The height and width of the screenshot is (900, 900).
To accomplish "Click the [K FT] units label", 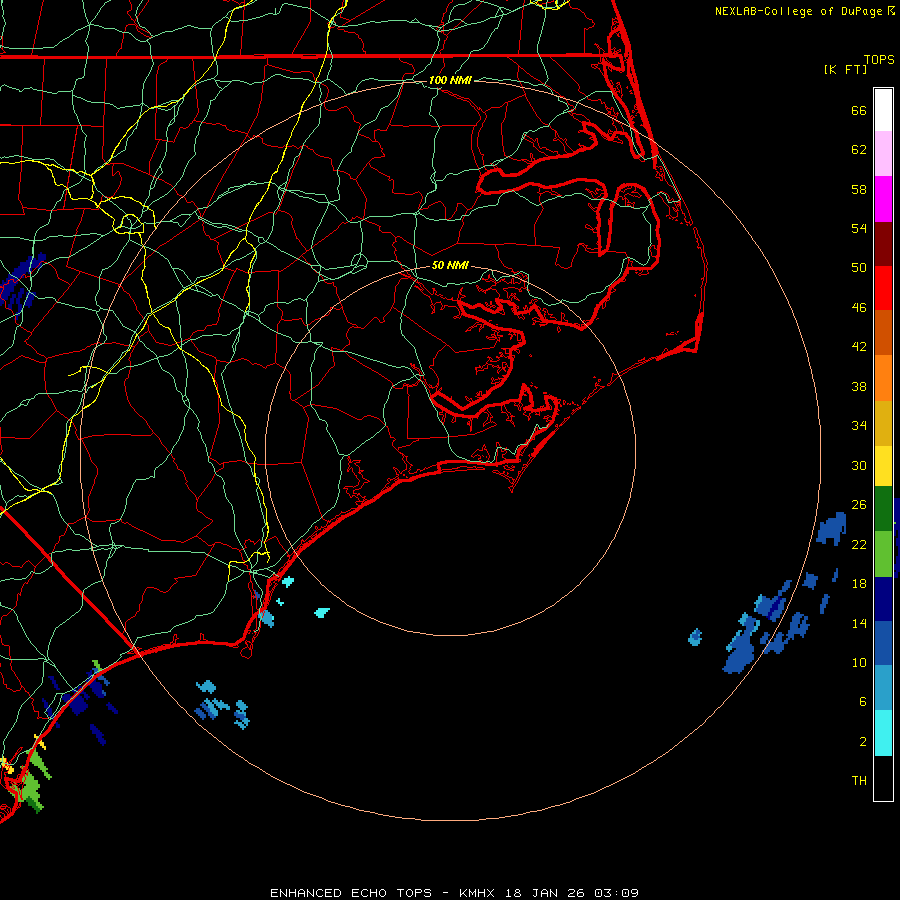I will 845,69.
